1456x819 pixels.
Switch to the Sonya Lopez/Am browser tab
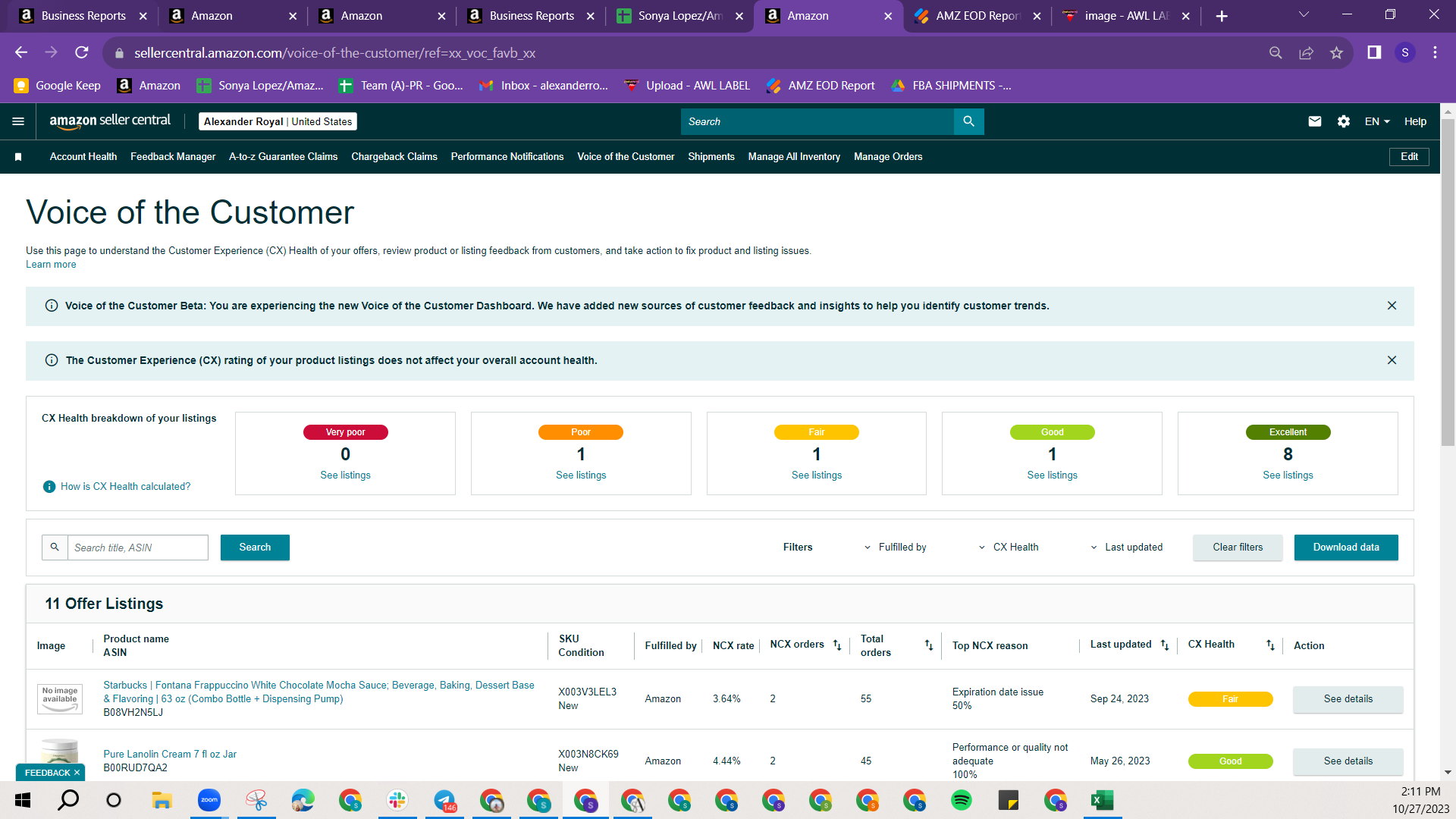coord(679,16)
